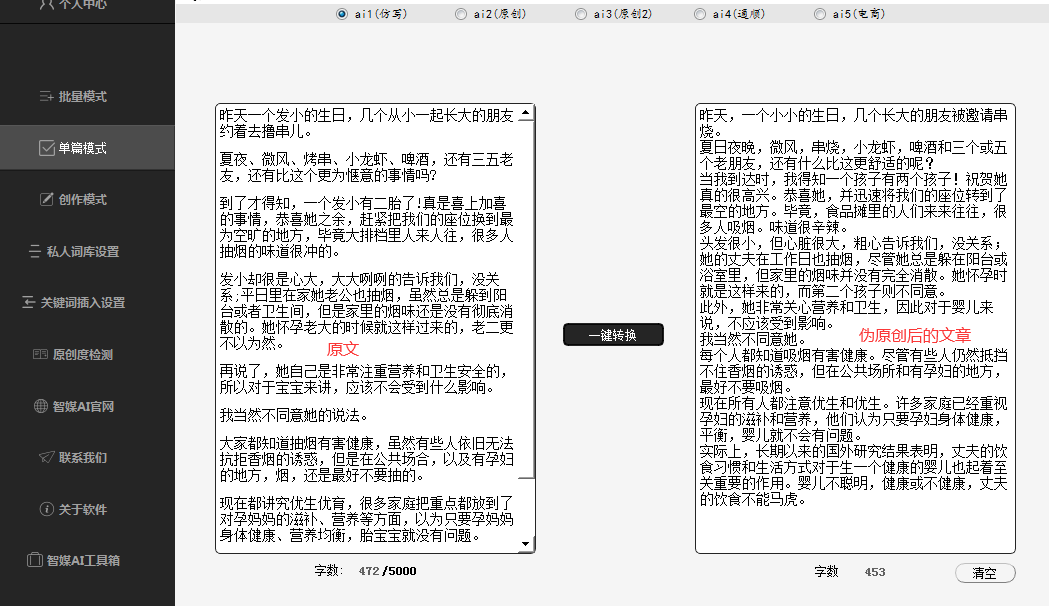The width and height of the screenshot is (1049, 606).
Task: Click the 清空 button
Action: [x=985, y=573]
